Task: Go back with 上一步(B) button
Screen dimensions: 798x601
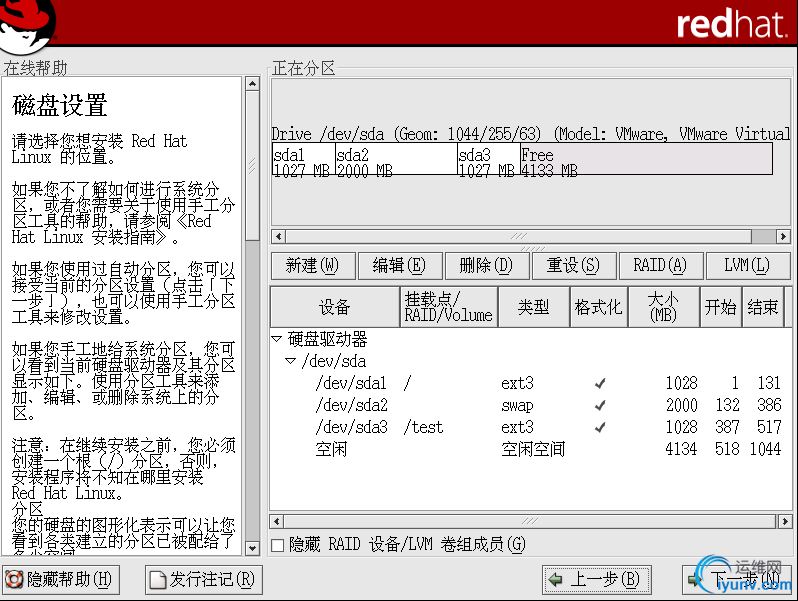Action: [596, 580]
